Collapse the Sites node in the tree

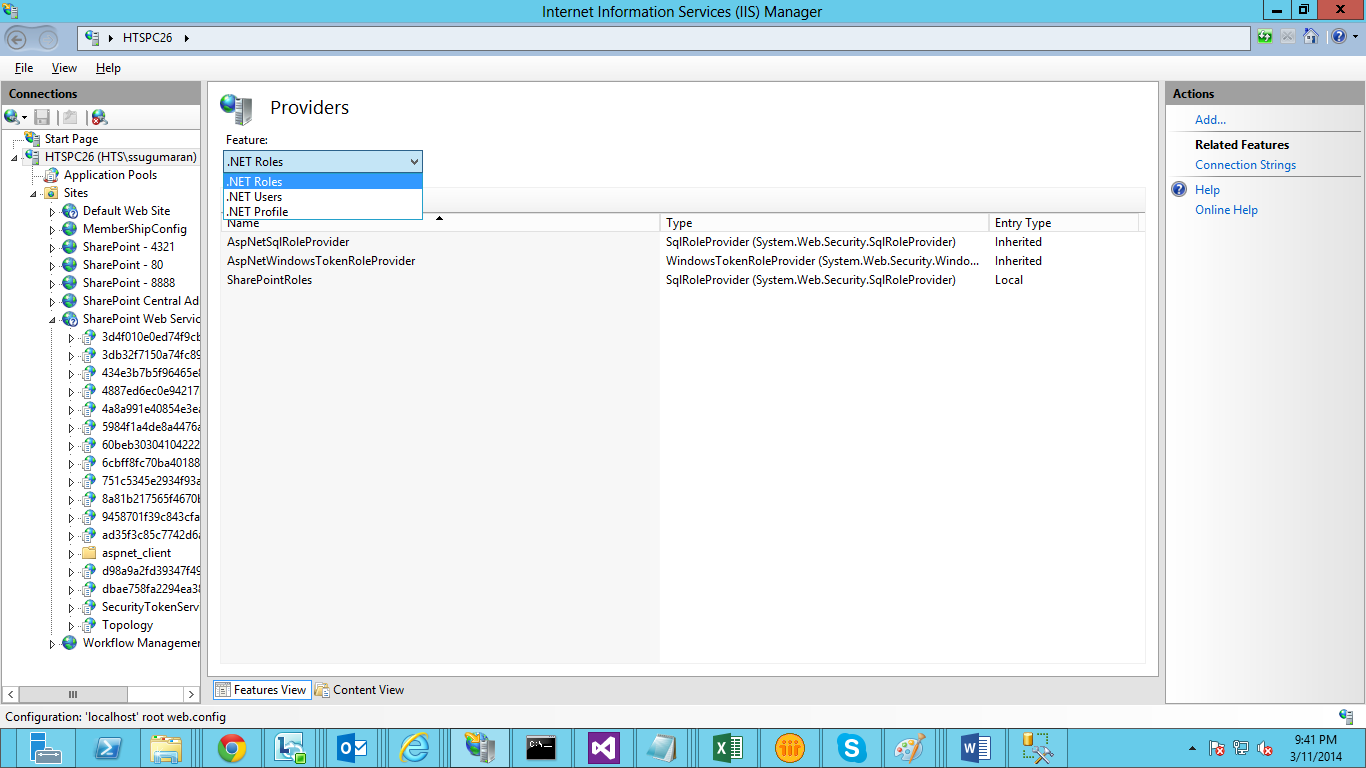[x=33, y=194]
